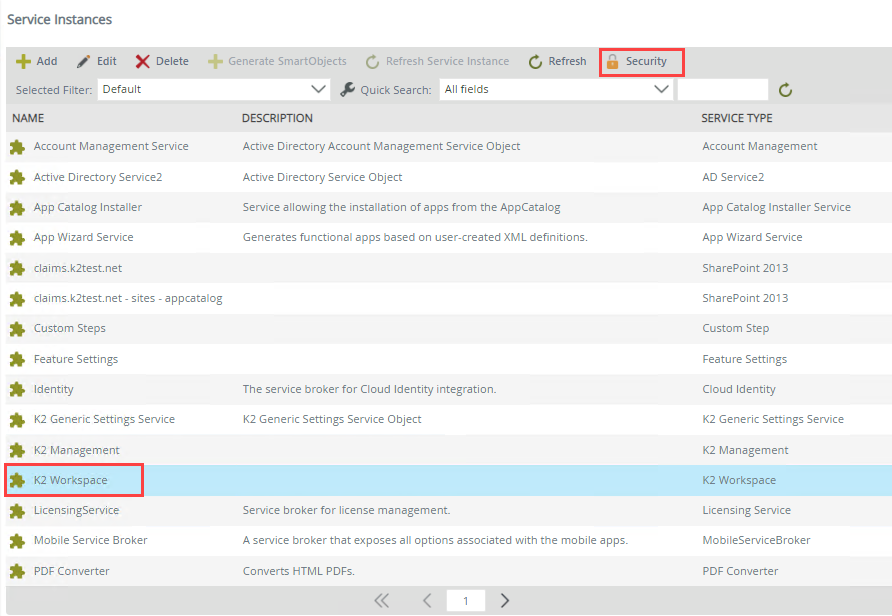The image size is (892, 616).
Task: Click the K2 Workspace puzzle icon
Action: (17, 481)
